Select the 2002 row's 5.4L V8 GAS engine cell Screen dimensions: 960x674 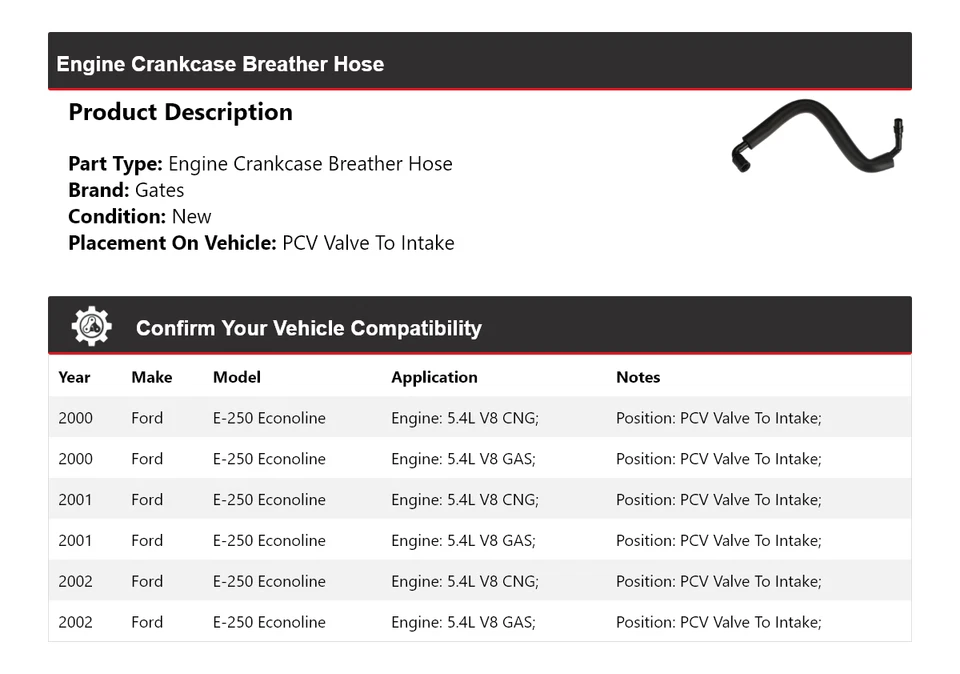(463, 622)
